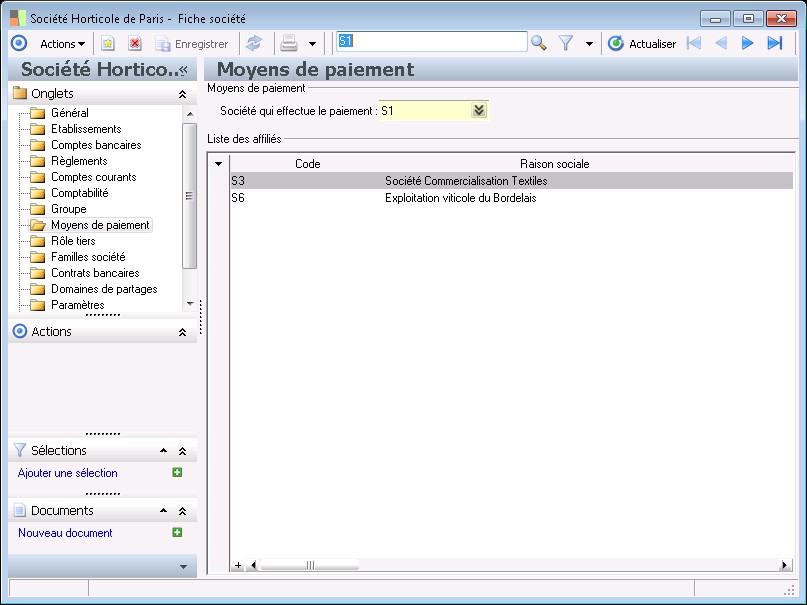
Task: Click the refresh arrows icon in toolbar
Action: click(x=254, y=43)
